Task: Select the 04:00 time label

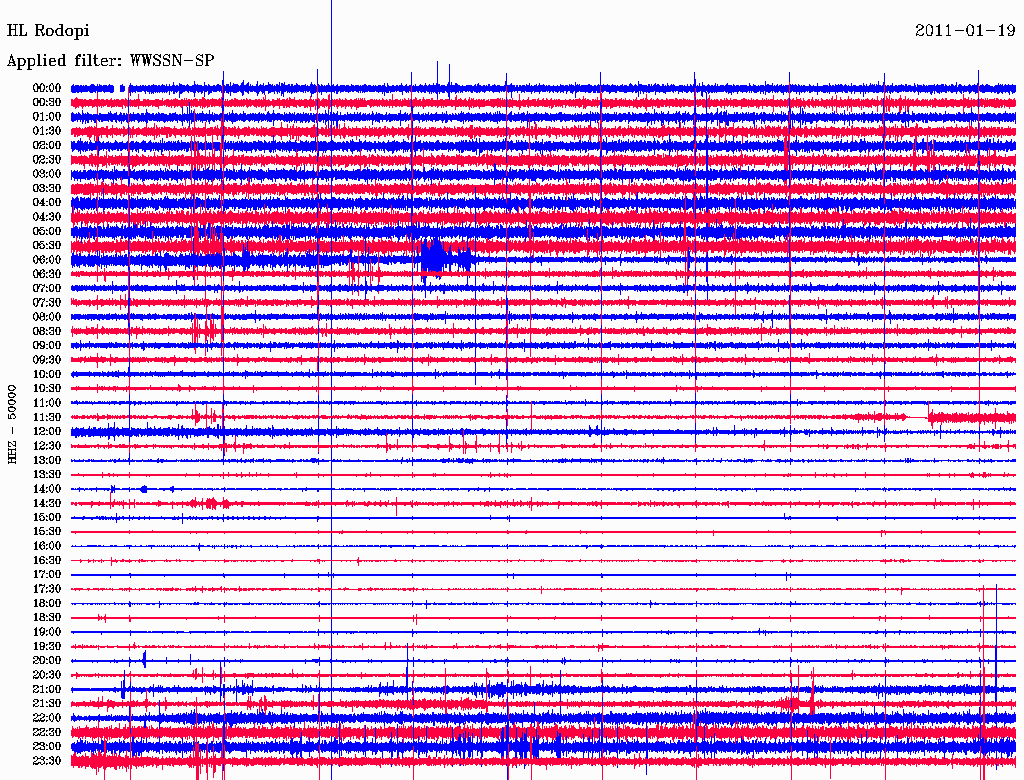Action: (47, 203)
